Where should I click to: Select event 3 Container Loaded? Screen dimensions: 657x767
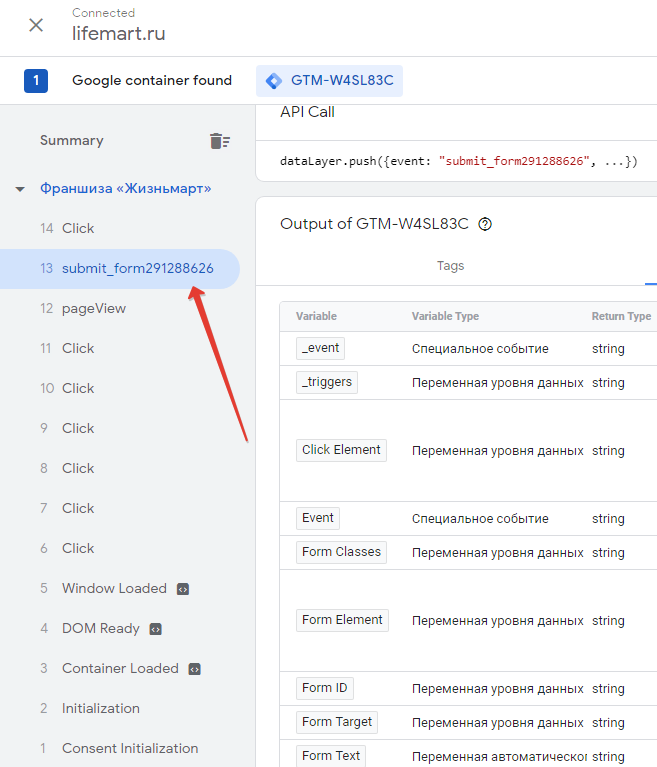(x=120, y=669)
